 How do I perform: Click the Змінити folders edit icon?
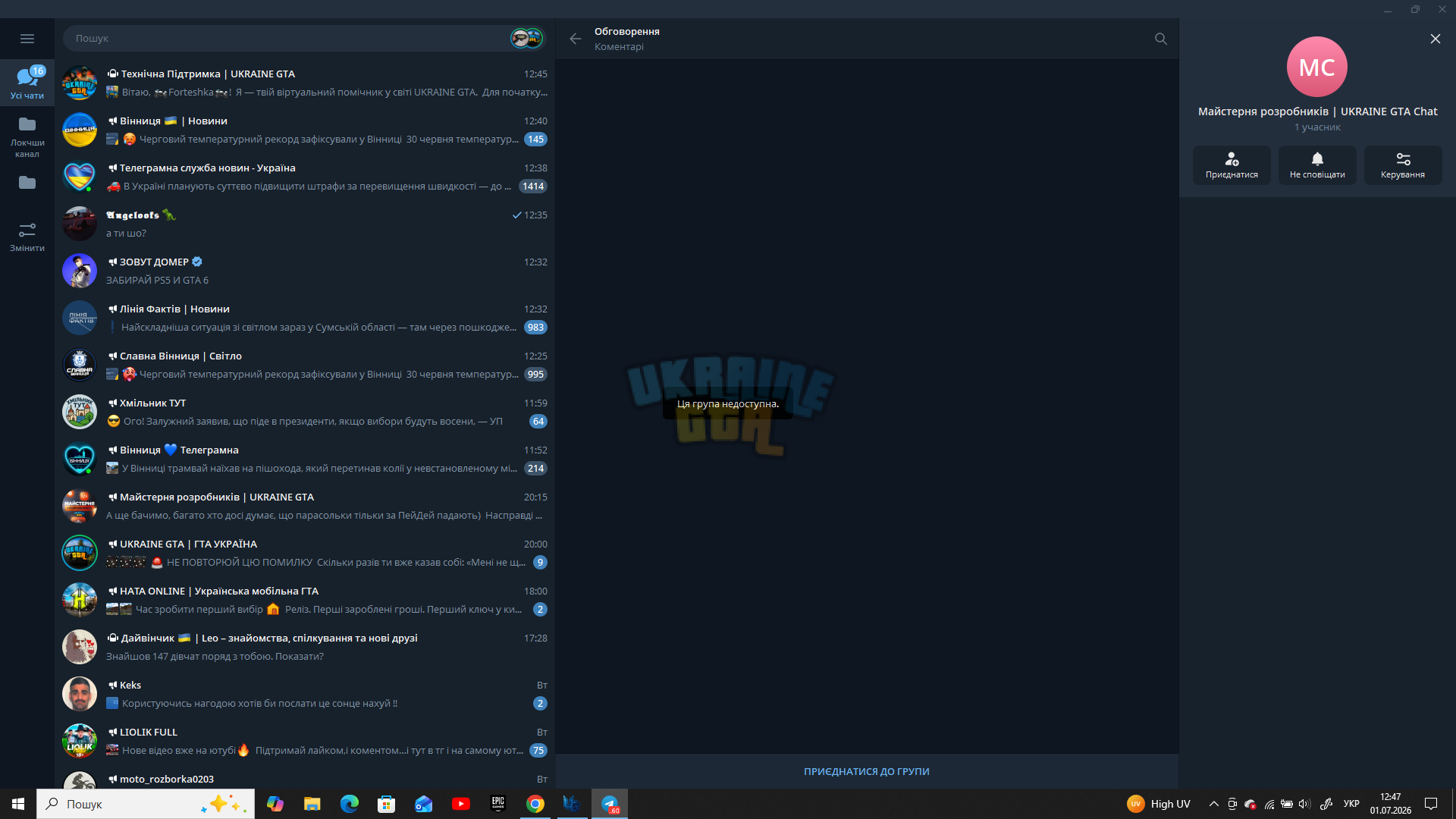click(27, 237)
